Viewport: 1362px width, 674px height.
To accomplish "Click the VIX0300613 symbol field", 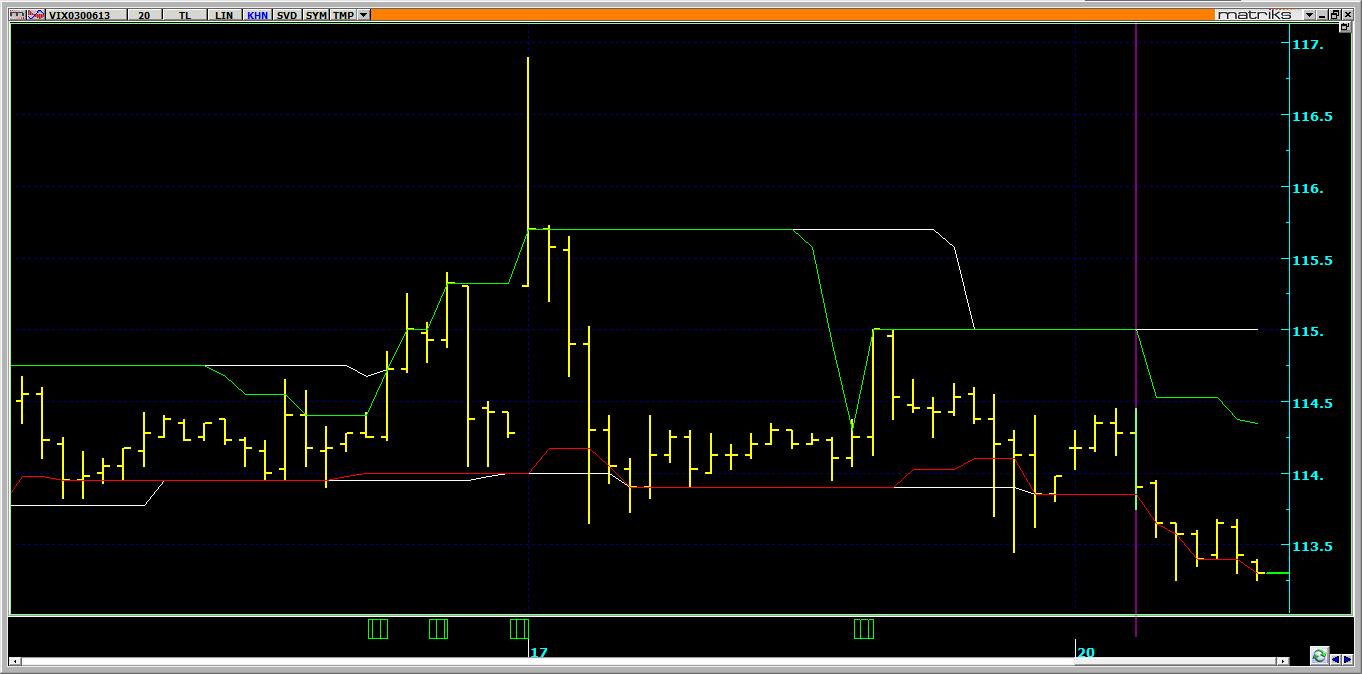I will 87,15.
